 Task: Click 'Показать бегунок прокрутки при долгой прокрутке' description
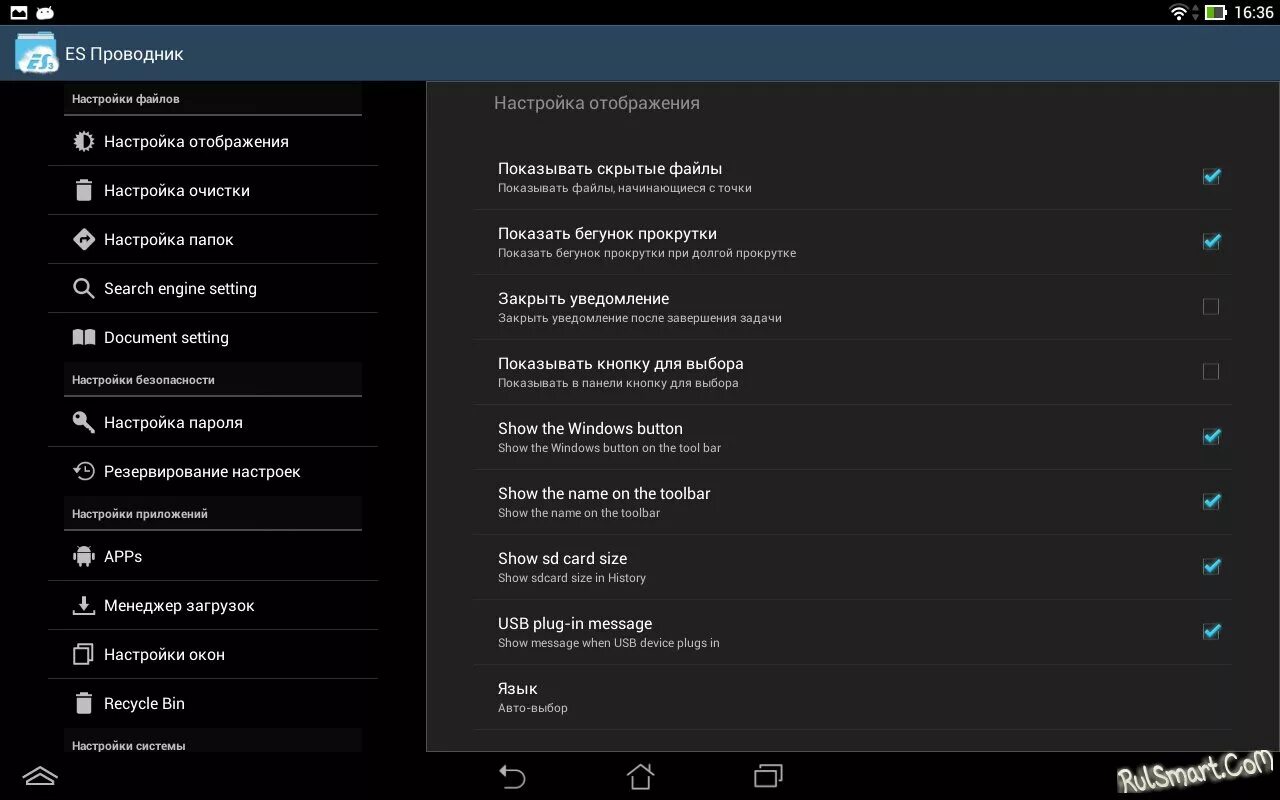tap(647, 253)
